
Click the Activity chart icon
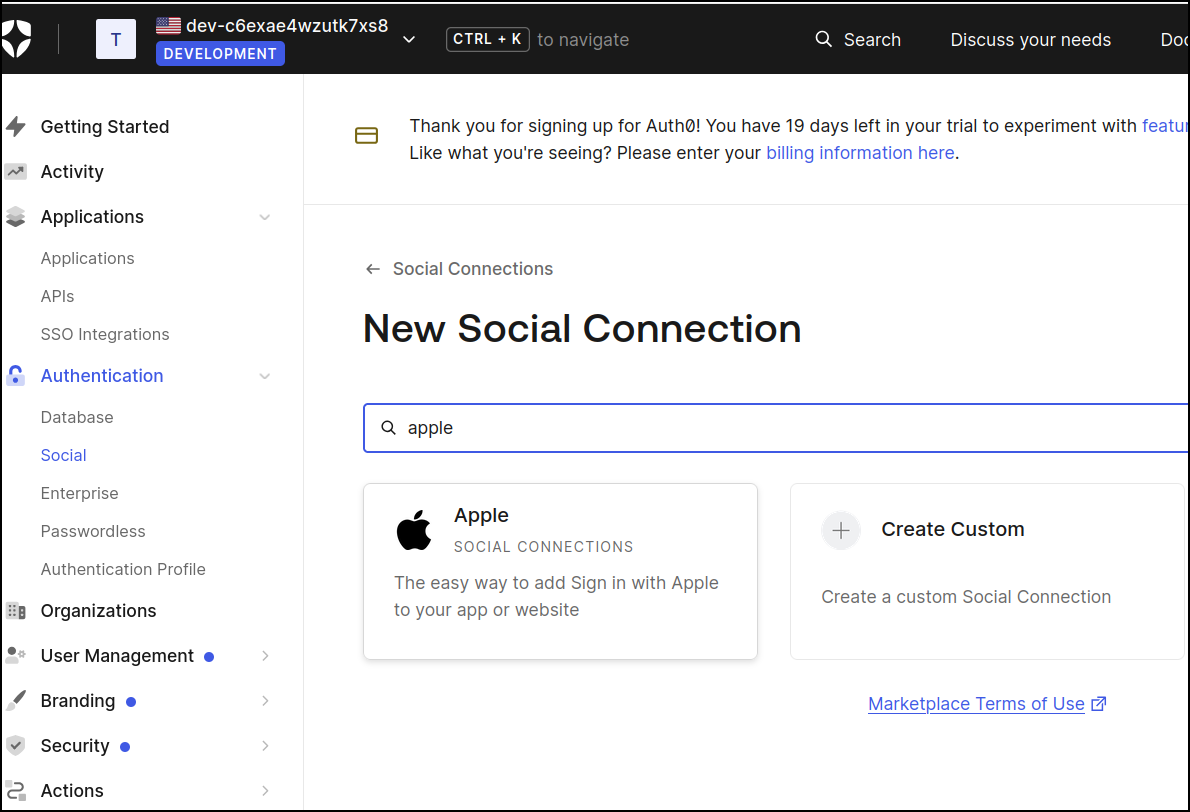16,172
